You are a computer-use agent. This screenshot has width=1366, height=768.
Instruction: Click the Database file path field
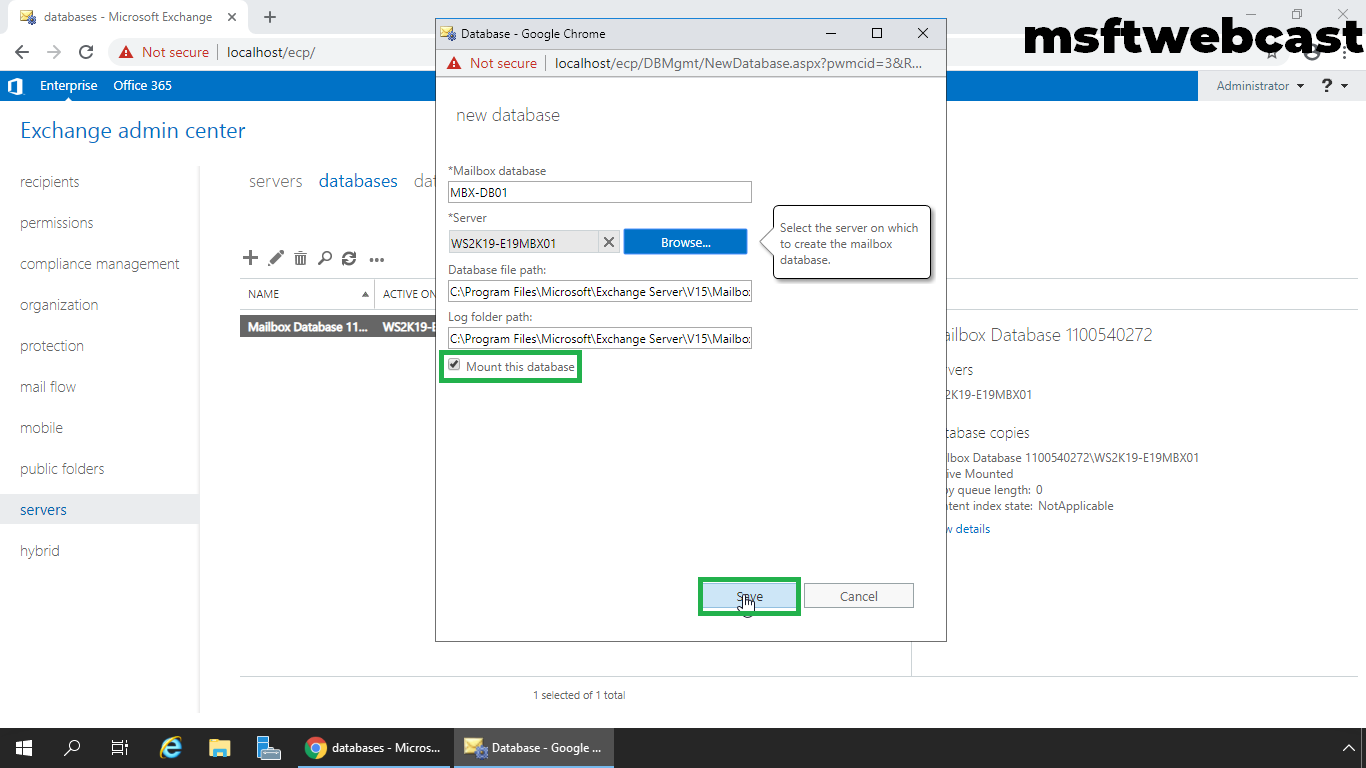[x=599, y=291]
